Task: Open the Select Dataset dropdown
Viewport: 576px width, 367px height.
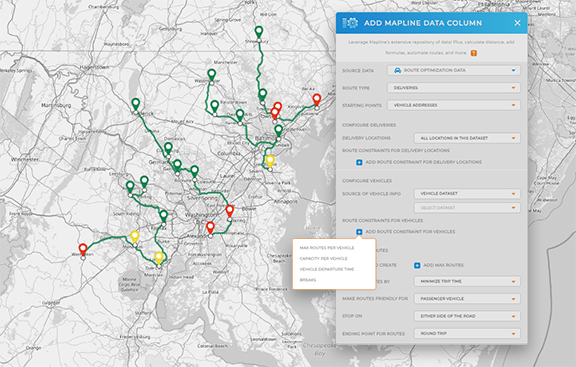Action: tap(467, 208)
